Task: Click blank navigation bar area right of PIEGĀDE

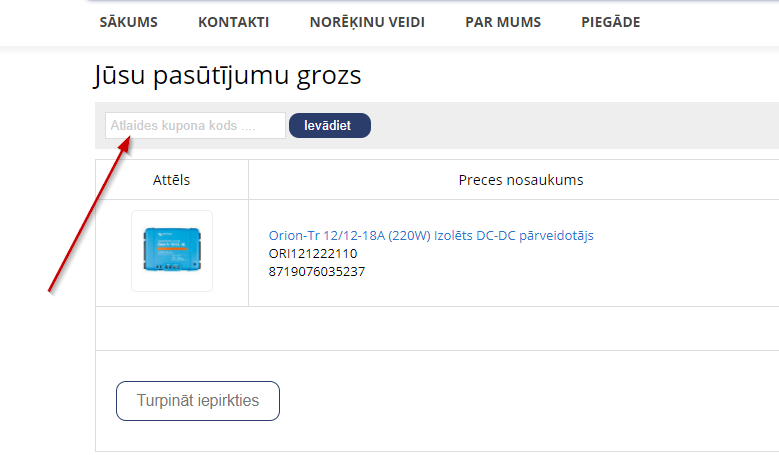Action: (x=710, y=22)
